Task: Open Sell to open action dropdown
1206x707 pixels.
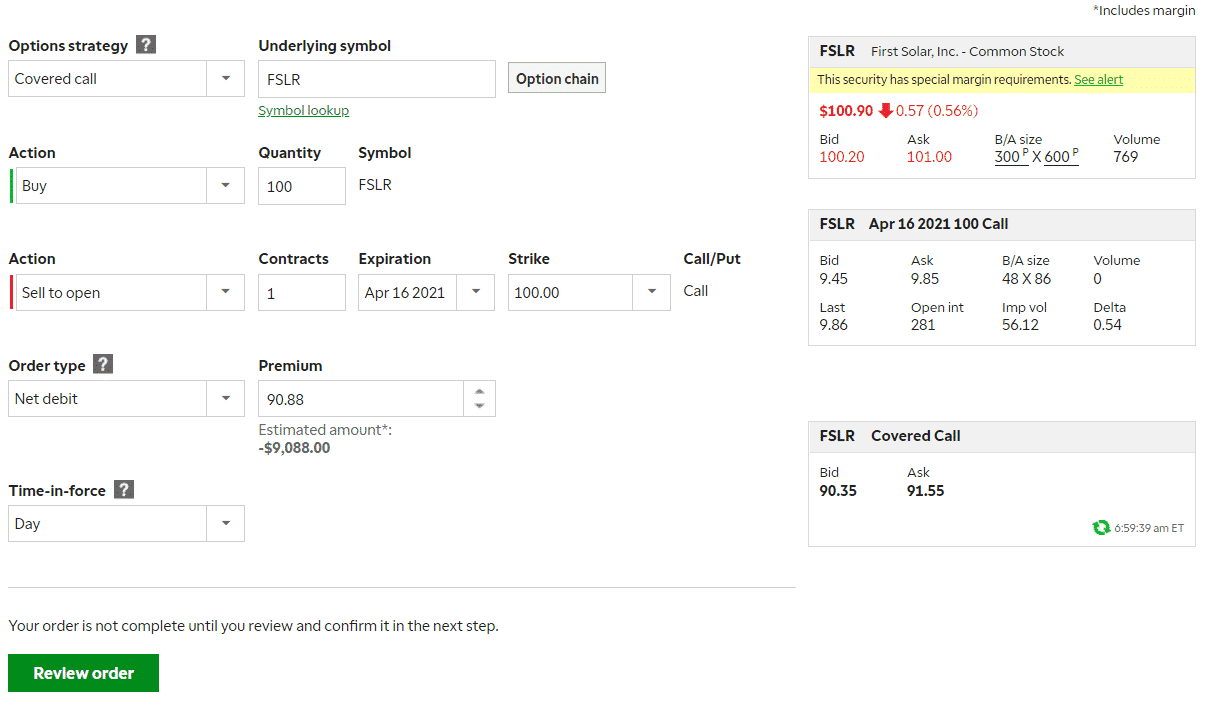Action: (x=129, y=293)
